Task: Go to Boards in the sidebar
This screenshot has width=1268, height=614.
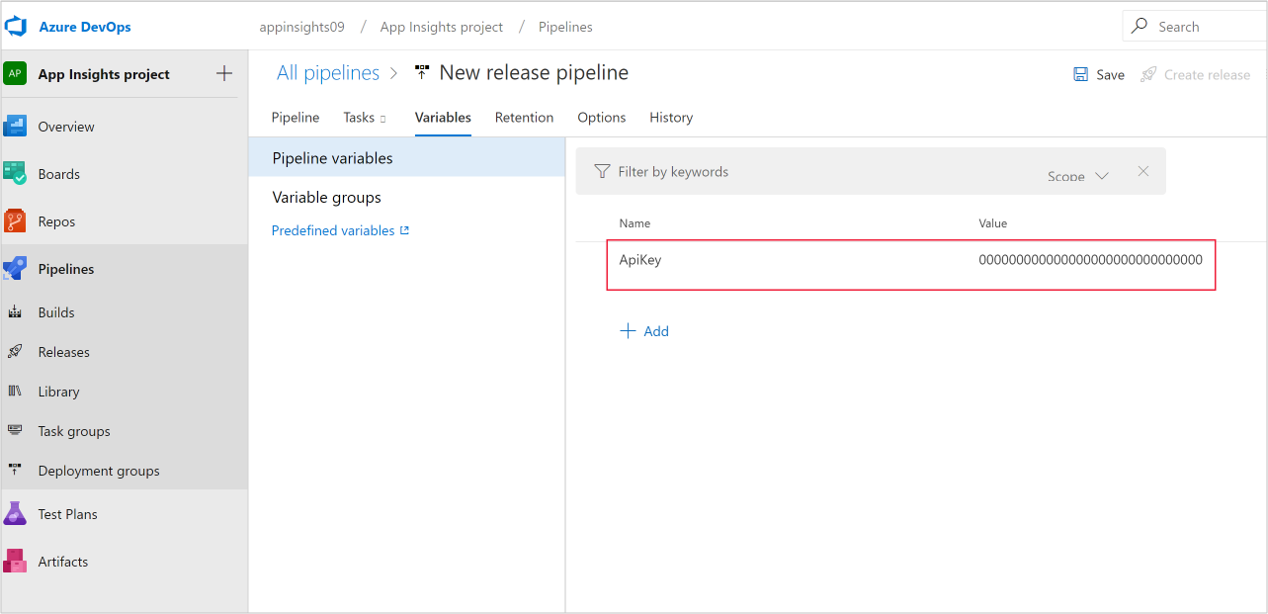Action: (59, 174)
